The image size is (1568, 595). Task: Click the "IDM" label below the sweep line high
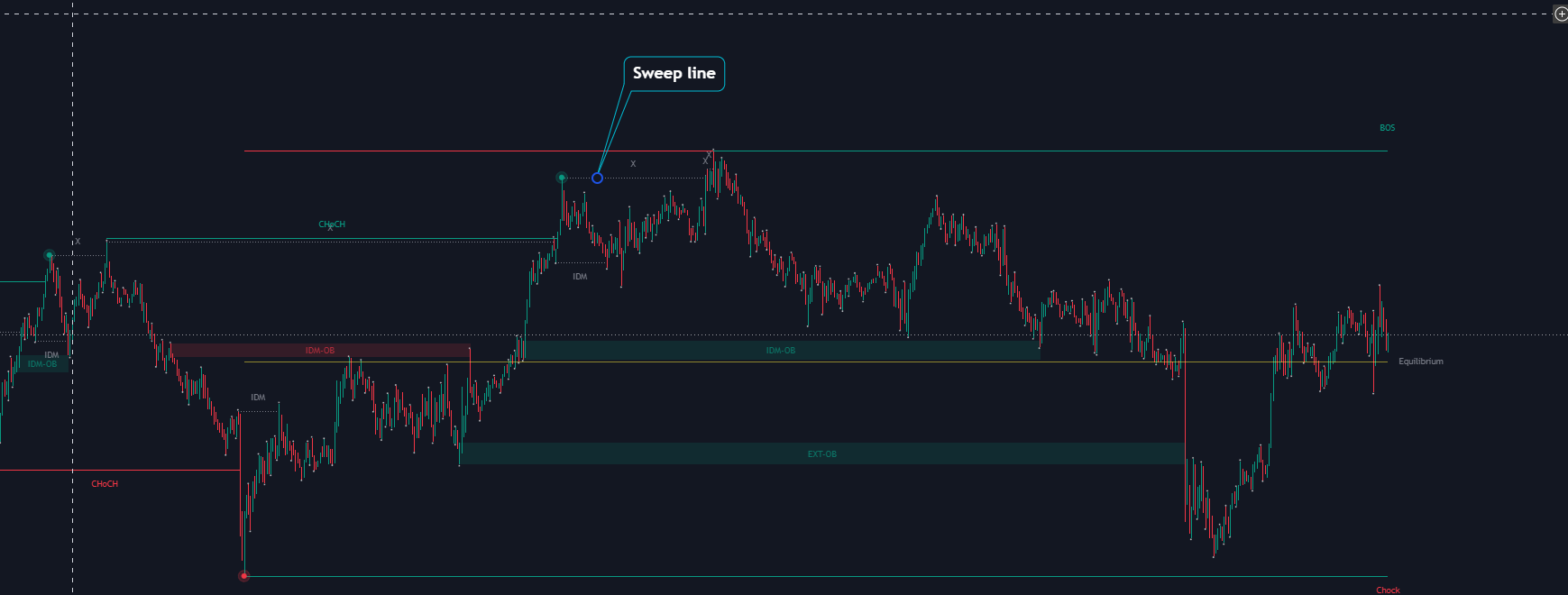[x=580, y=277]
